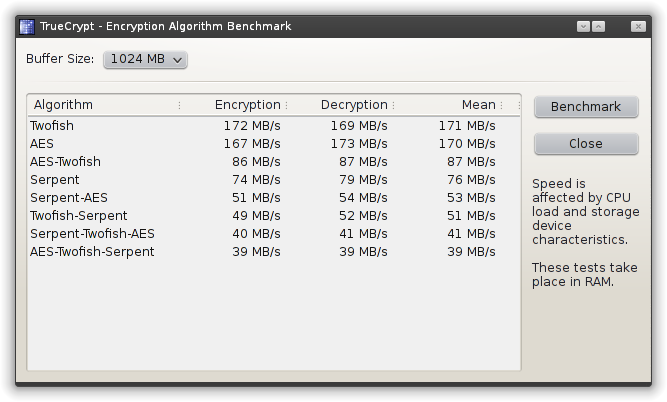
Task: Close the window with title bar X
Action: [x=636, y=26]
